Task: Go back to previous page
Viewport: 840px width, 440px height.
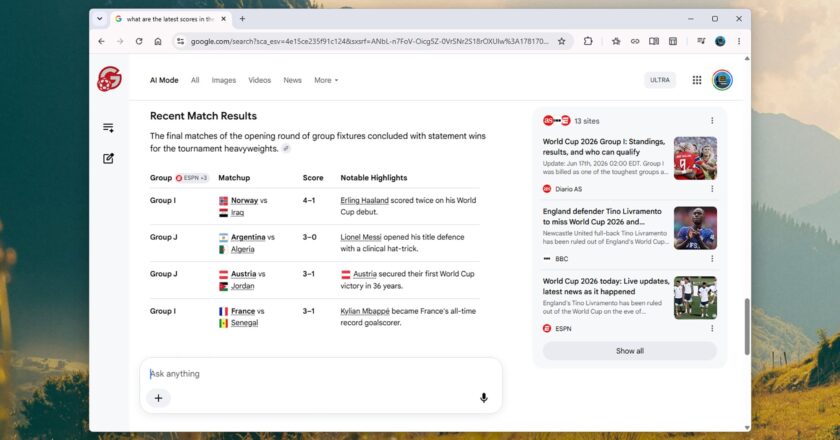Action: pos(101,41)
